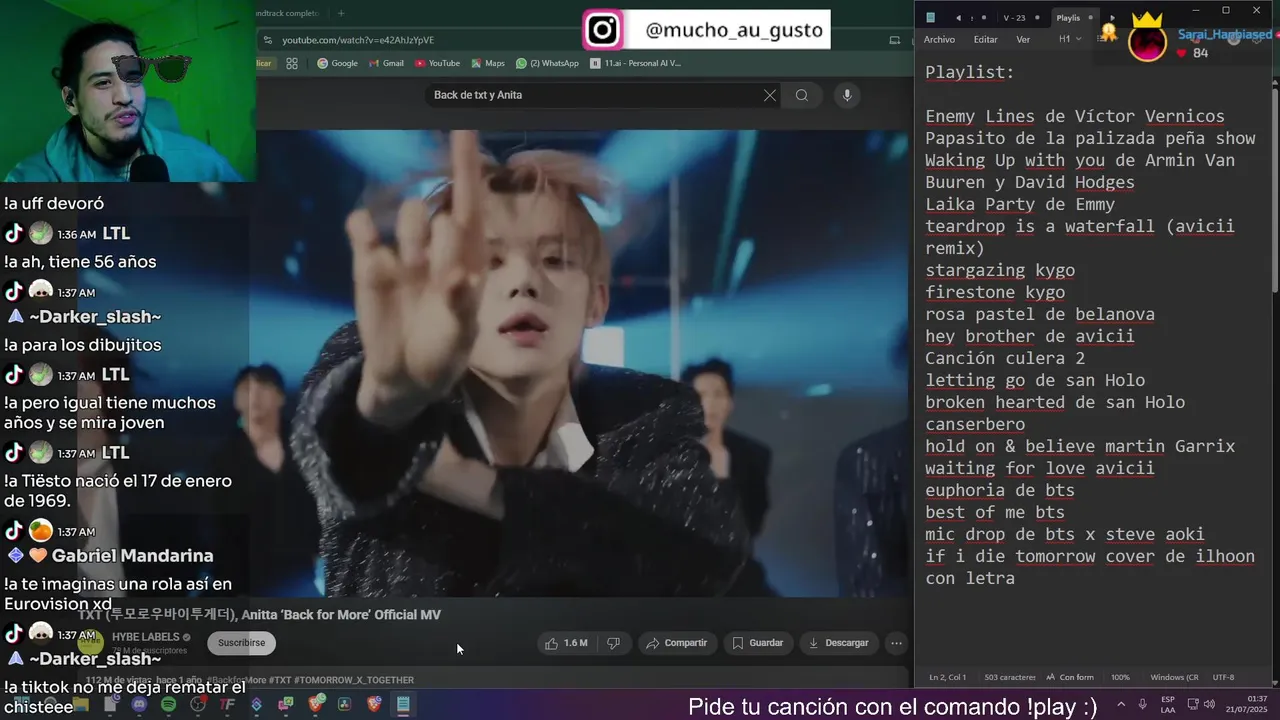The width and height of the screenshot is (1280, 720).
Task: Clear the YouTube search box text
Action: coord(770,95)
